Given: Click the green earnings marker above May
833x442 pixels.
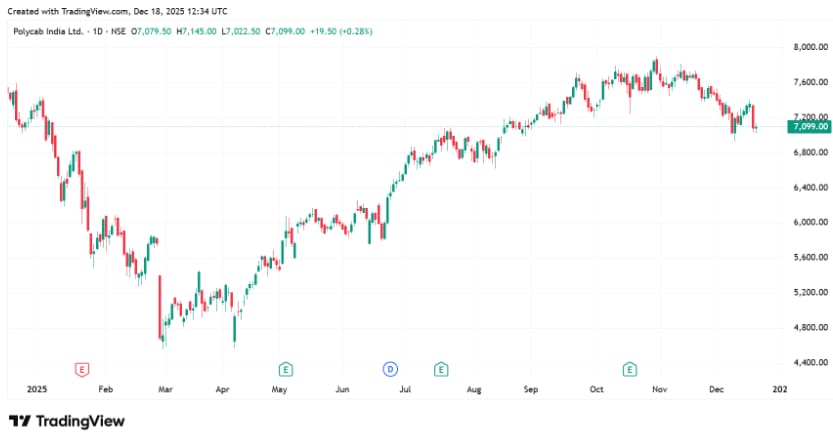Looking at the screenshot, I should point(286,370).
